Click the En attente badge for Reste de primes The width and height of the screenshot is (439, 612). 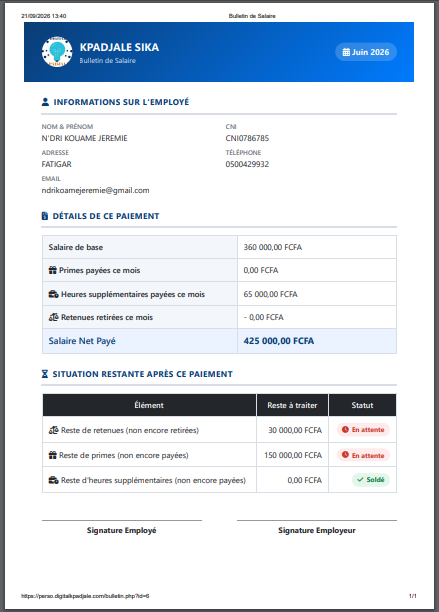363,455
